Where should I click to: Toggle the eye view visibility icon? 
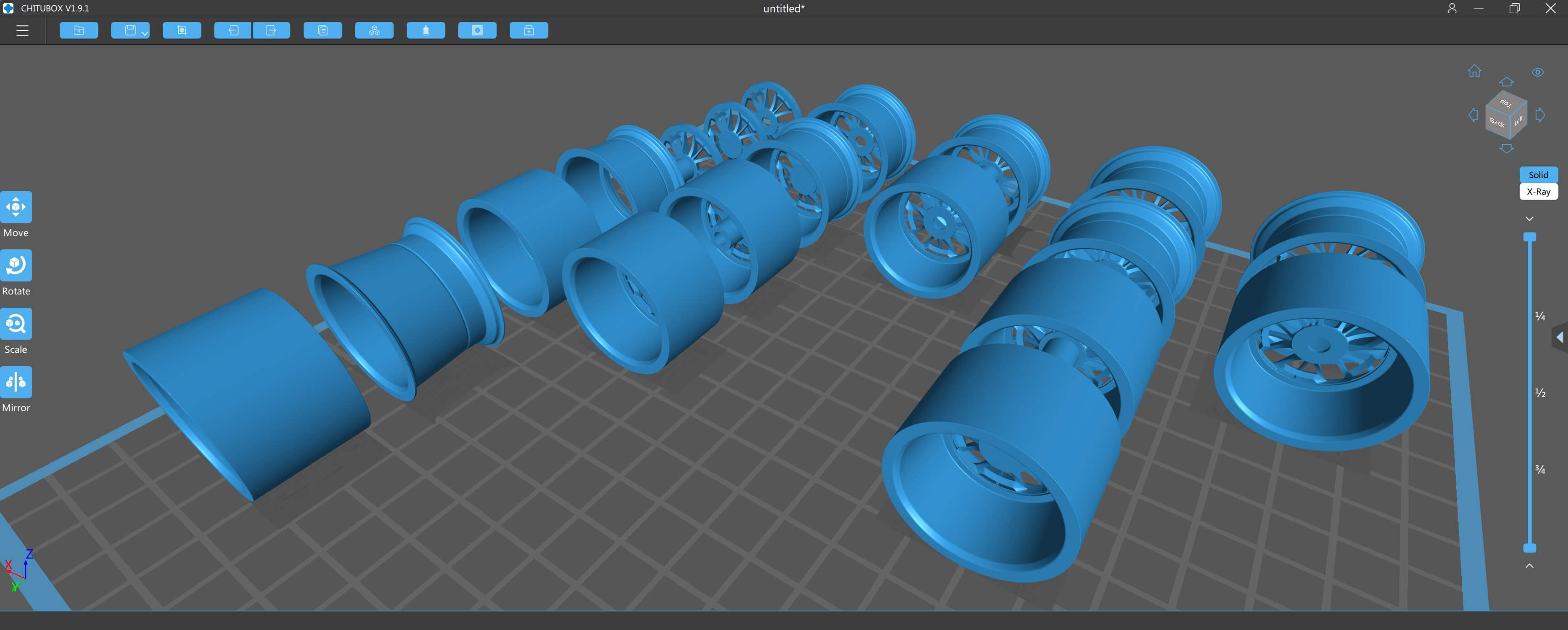click(1538, 72)
